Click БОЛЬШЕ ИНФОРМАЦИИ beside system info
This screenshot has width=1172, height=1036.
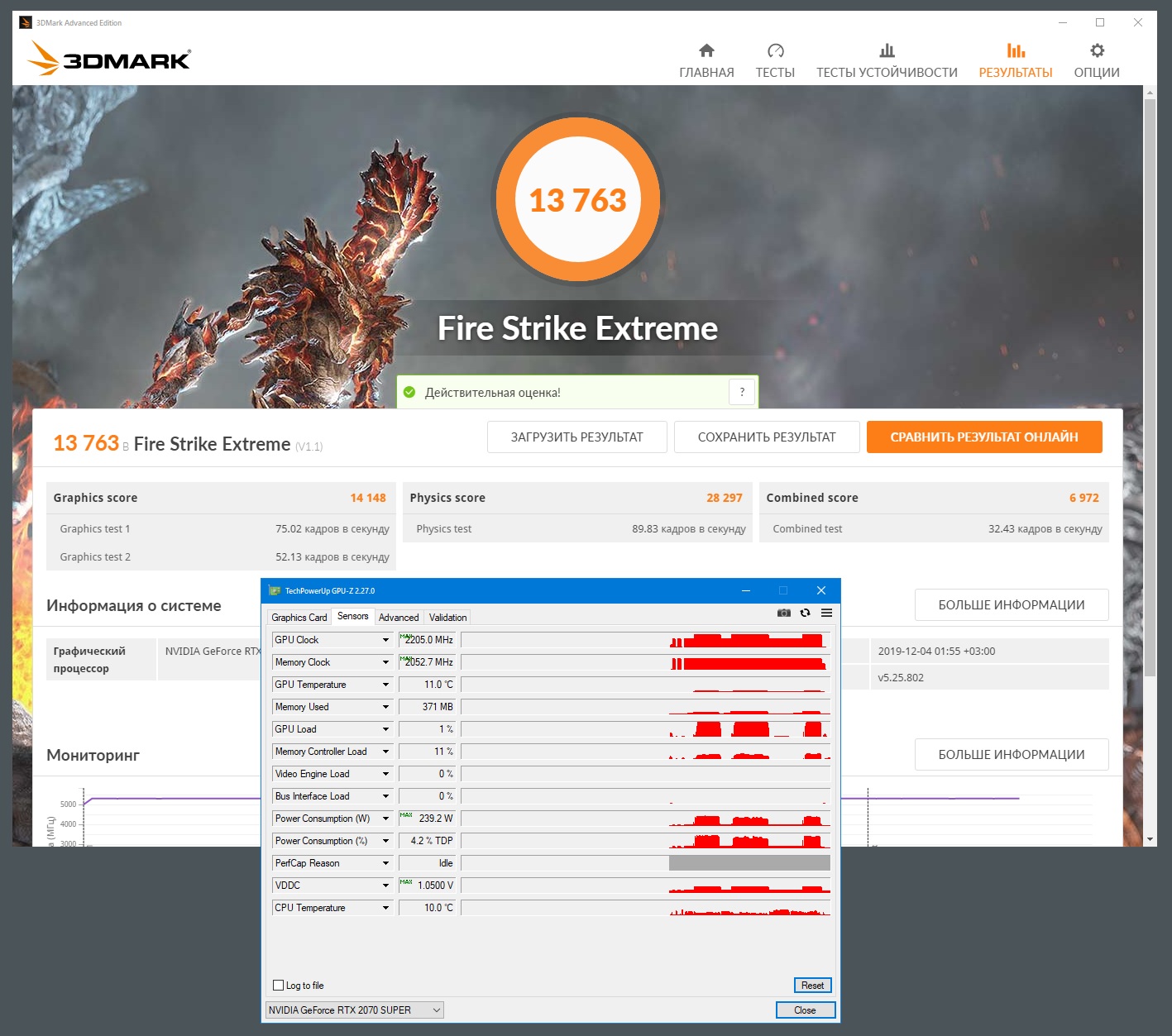point(1012,605)
